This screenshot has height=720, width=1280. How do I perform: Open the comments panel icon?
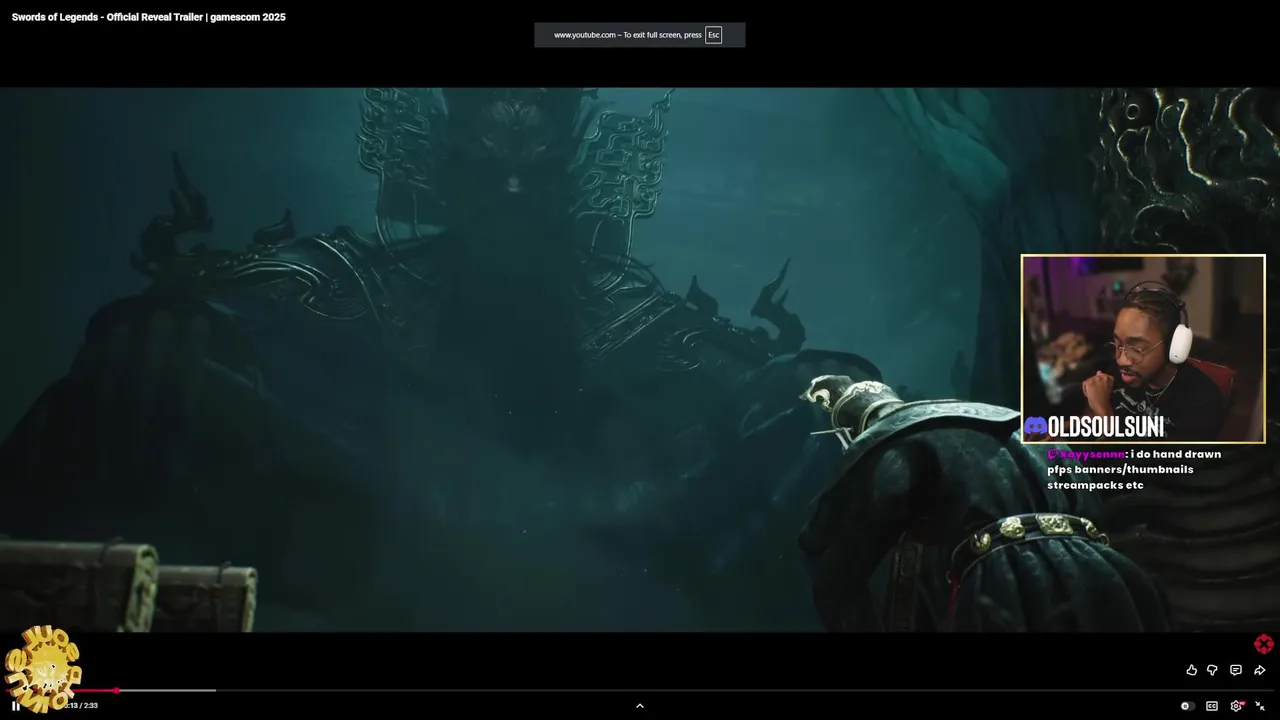pos(1236,670)
